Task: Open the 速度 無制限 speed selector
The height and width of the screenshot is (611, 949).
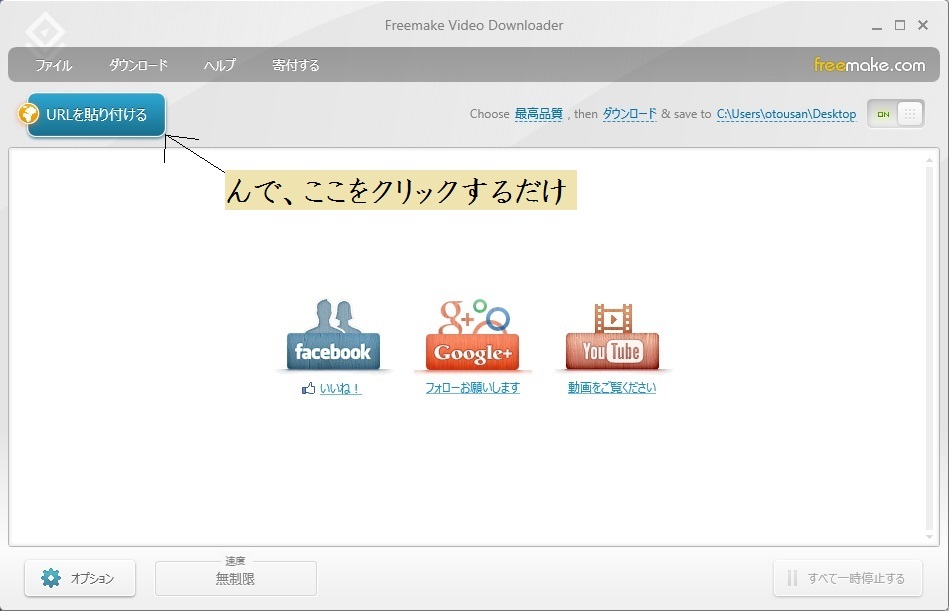Action: 235,578
